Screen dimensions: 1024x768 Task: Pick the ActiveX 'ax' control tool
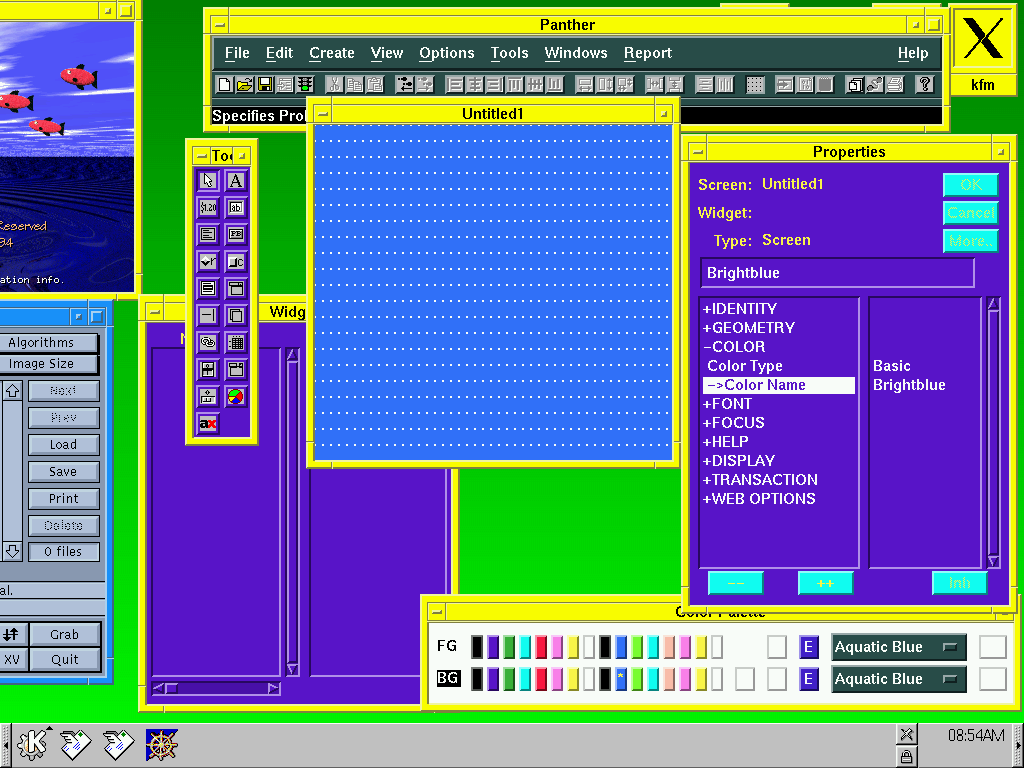click(208, 424)
